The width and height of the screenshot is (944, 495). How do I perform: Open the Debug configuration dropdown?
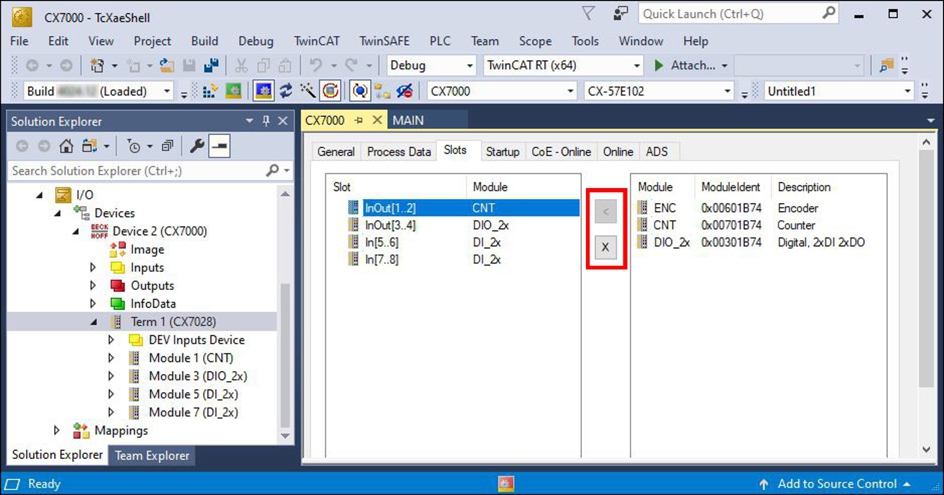pos(470,65)
